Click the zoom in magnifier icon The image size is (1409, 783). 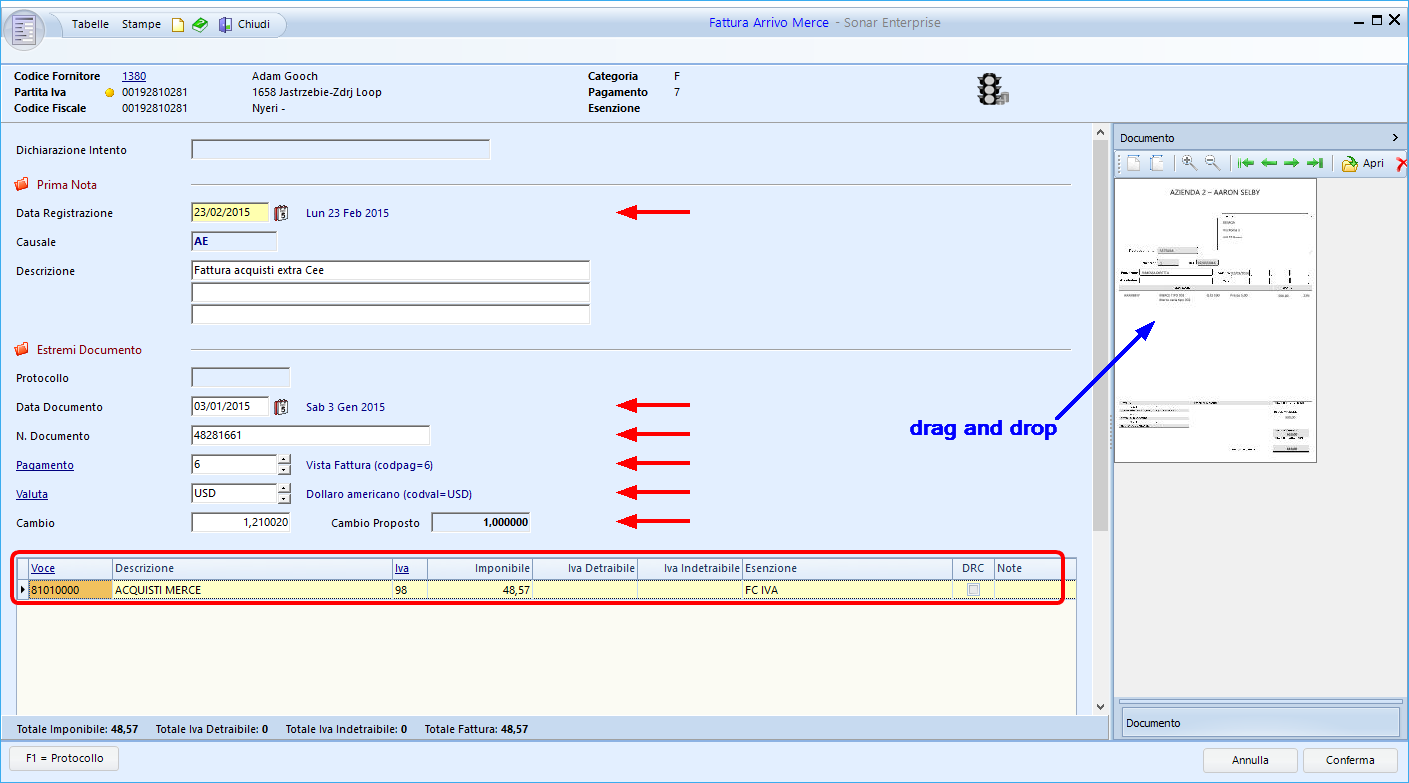pos(1189,163)
